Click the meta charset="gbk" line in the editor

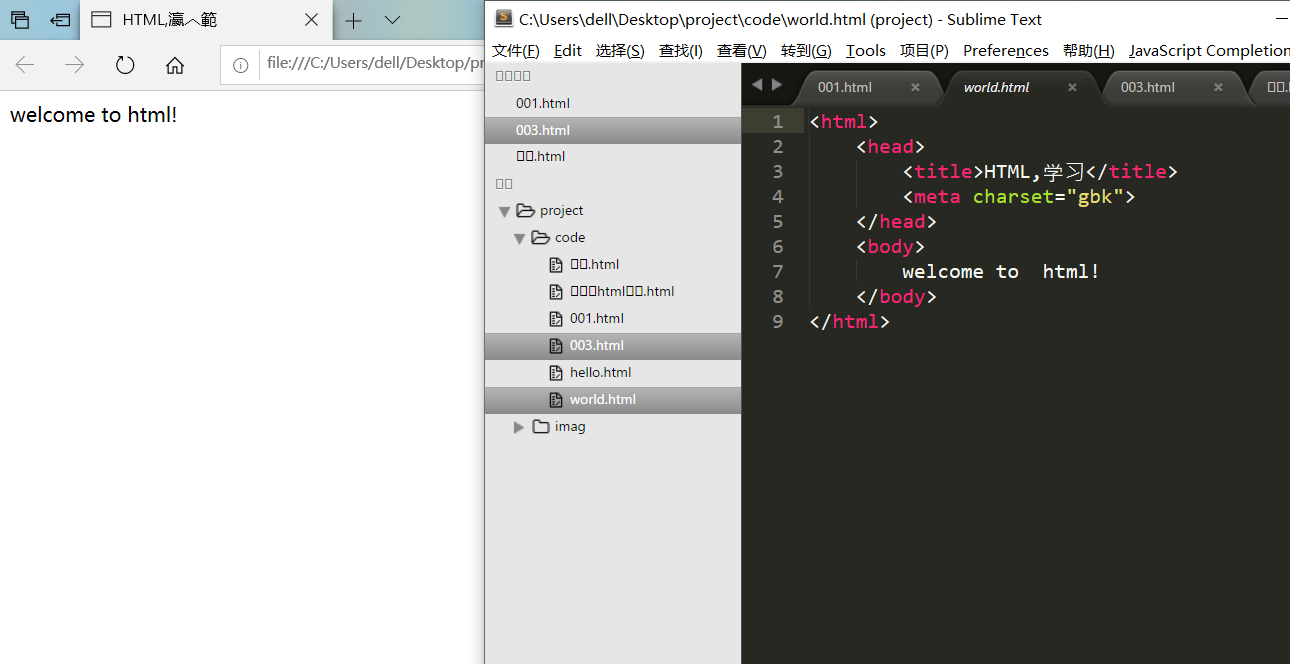[x=1018, y=197]
